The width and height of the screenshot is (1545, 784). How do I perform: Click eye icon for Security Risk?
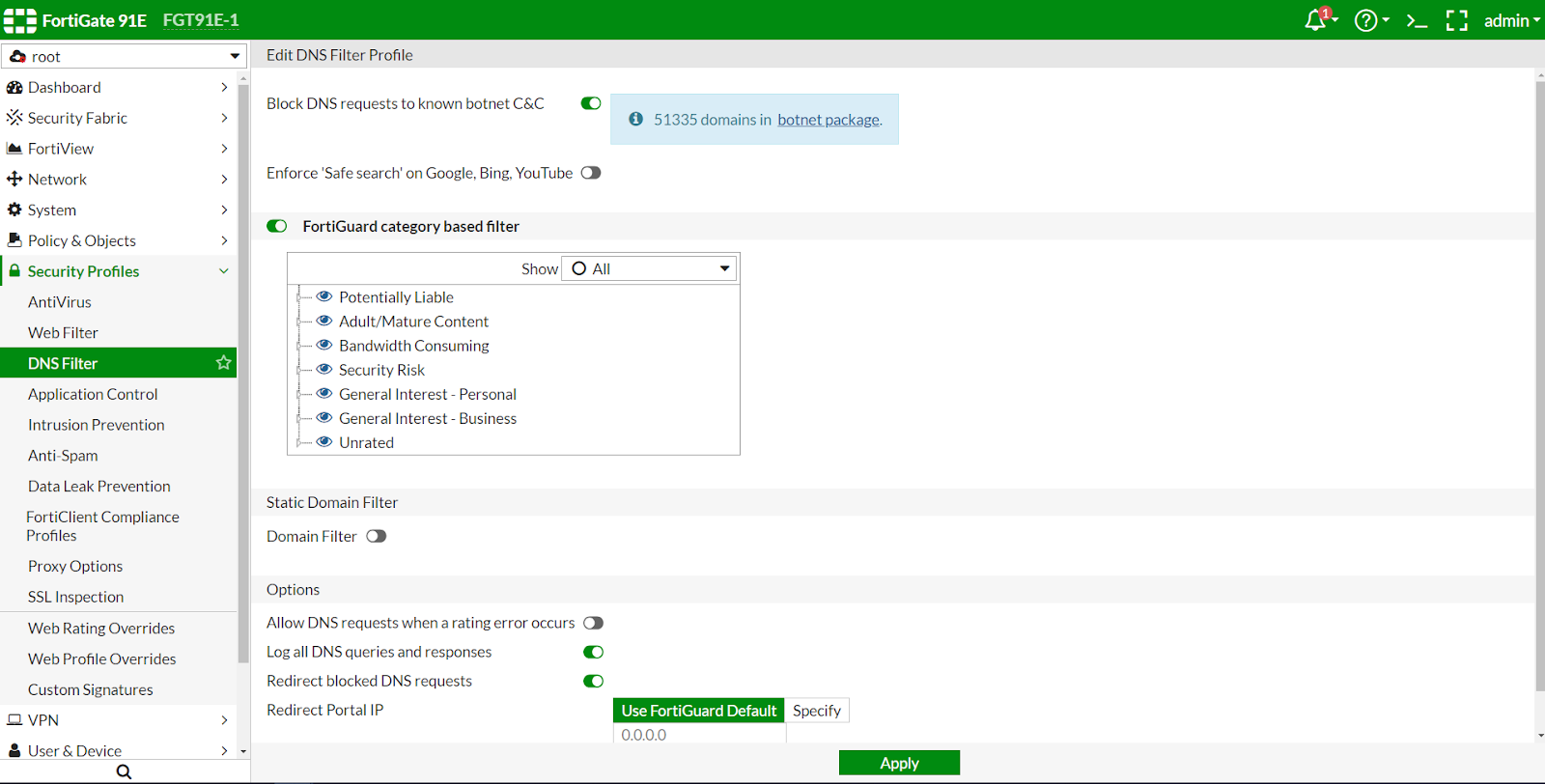click(x=324, y=369)
